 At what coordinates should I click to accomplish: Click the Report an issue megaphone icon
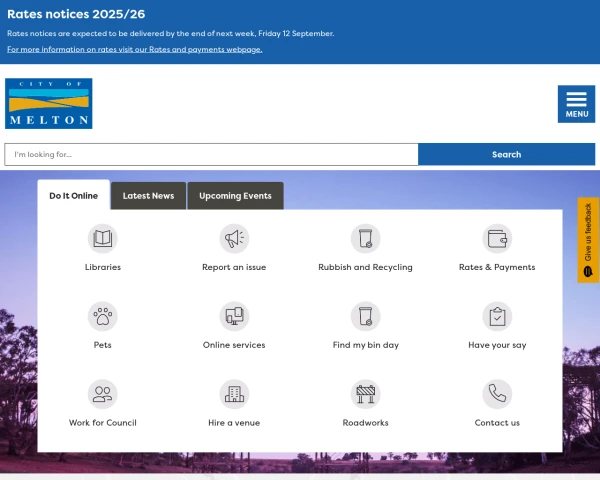(234, 238)
